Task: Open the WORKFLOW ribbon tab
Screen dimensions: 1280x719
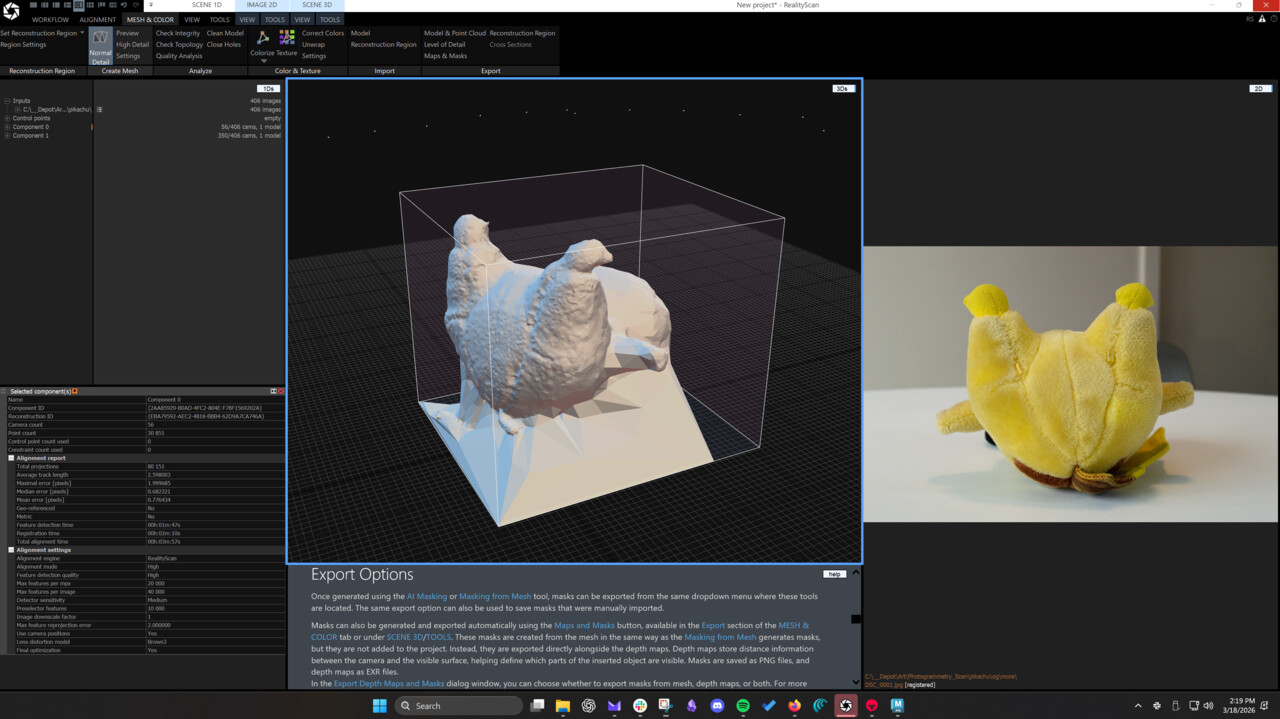Action: 50,19
